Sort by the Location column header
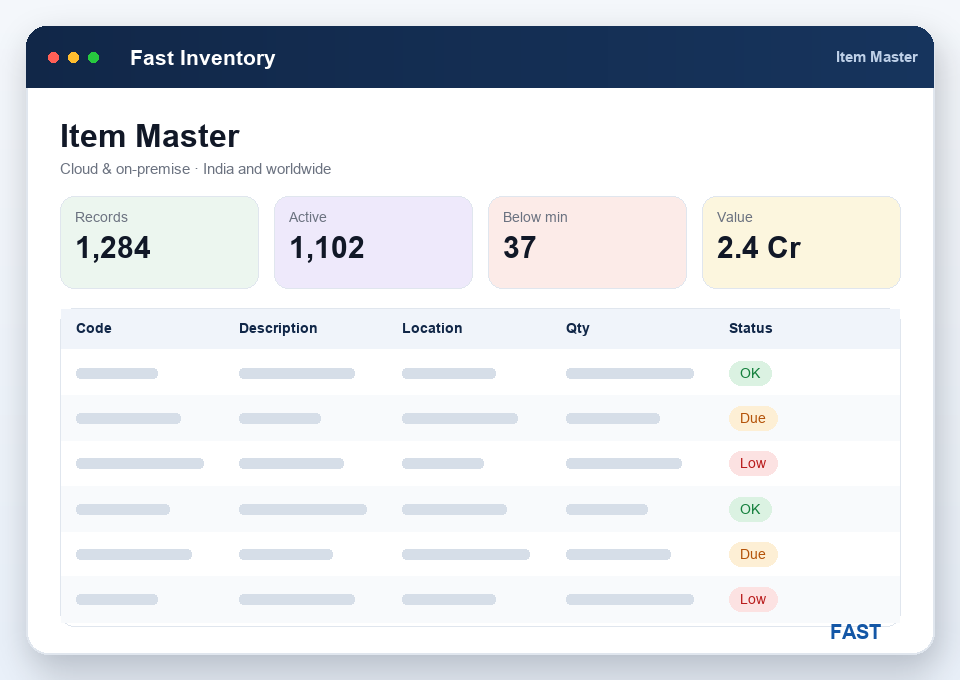The image size is (960, 680). [432, 328]
